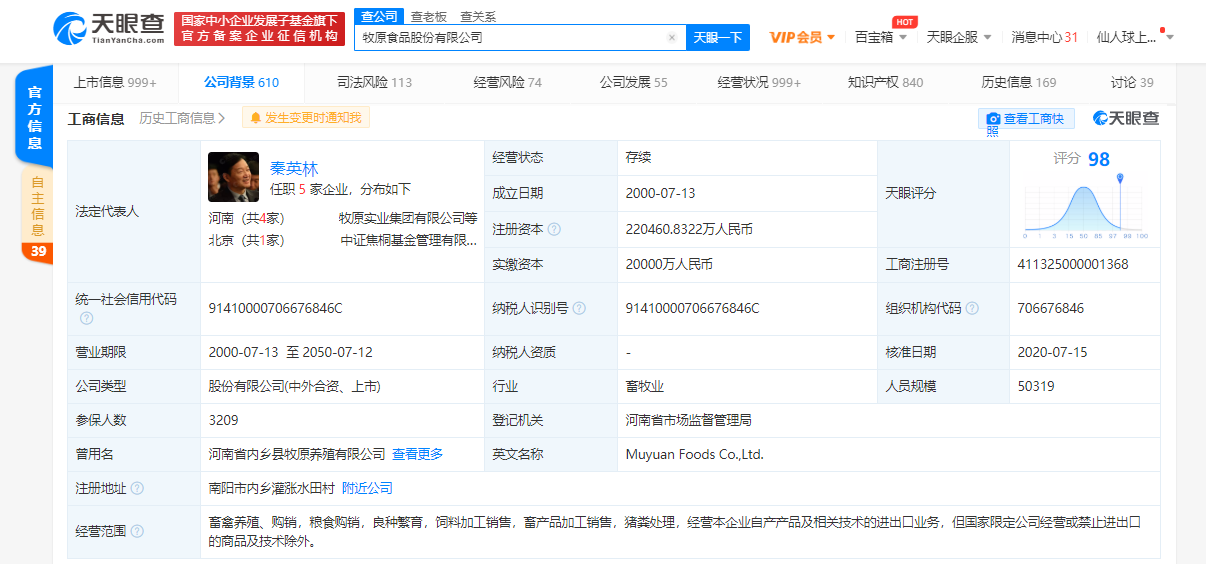1206x564 pixels.
Task: Open the 上市信息 tab
Action: point(115,82)
